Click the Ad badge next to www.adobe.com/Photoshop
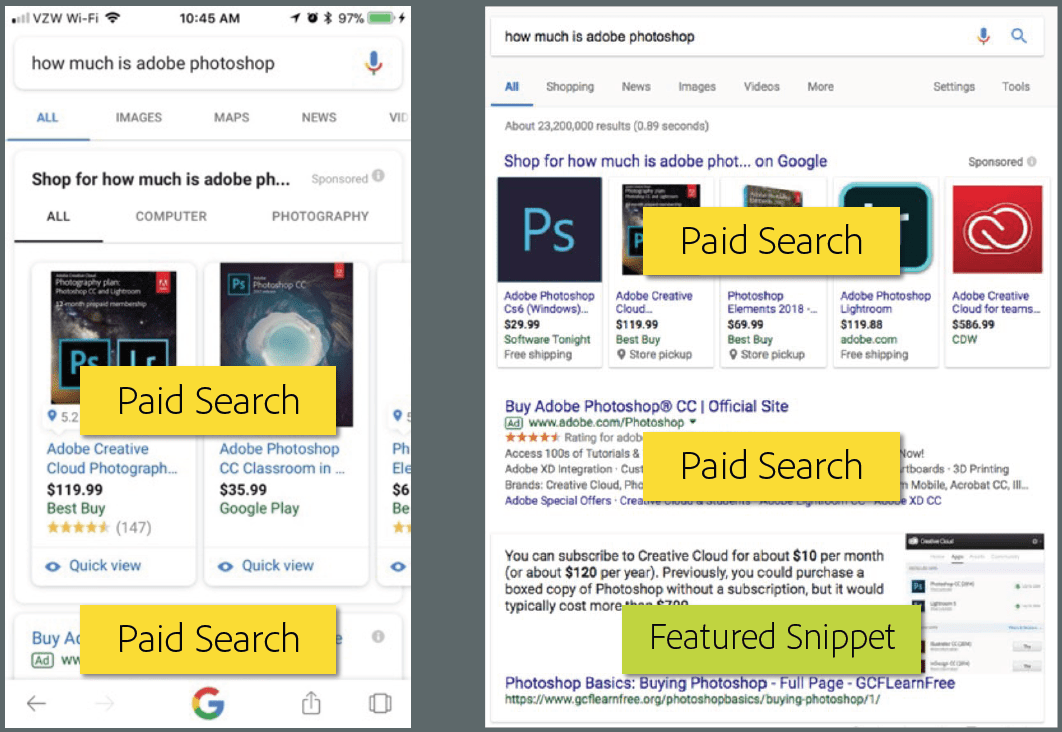Image resolution: width=1062 pixels, height=732 pixels. (514, 423)
